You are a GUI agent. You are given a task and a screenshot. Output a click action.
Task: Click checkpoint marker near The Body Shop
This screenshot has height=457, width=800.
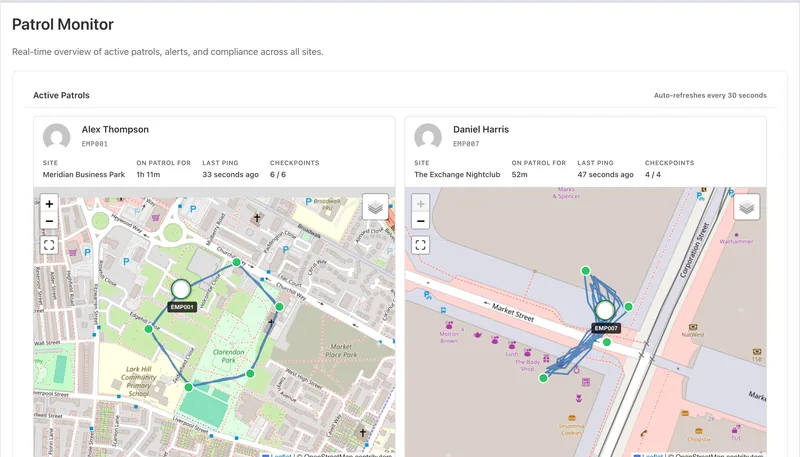coord(543,378)
